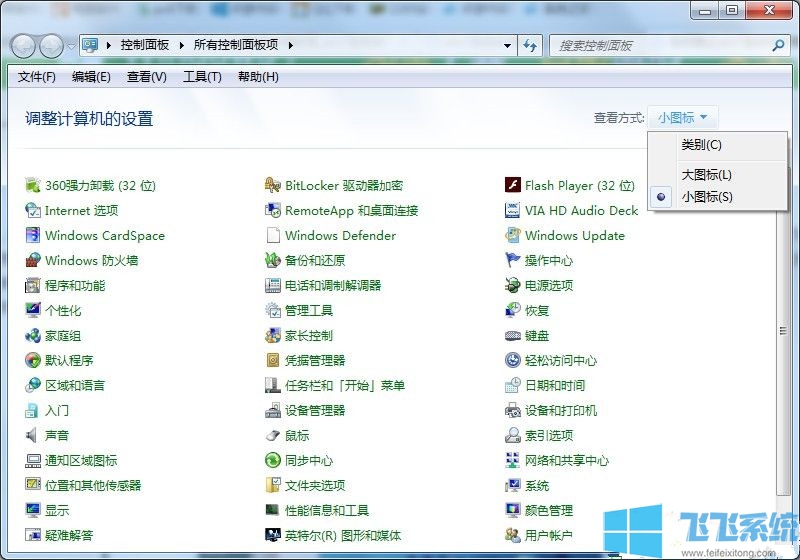Expand the 查看方式 小图标 dropdown
The image size is (800, 560).
pos(683,118)
